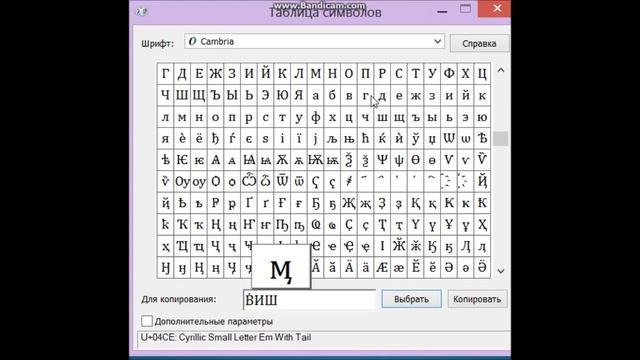Select the lowercase ю character cell
The height and width of the screenshot is (360, 640).
pyautogui.click(x=482, y=117)
